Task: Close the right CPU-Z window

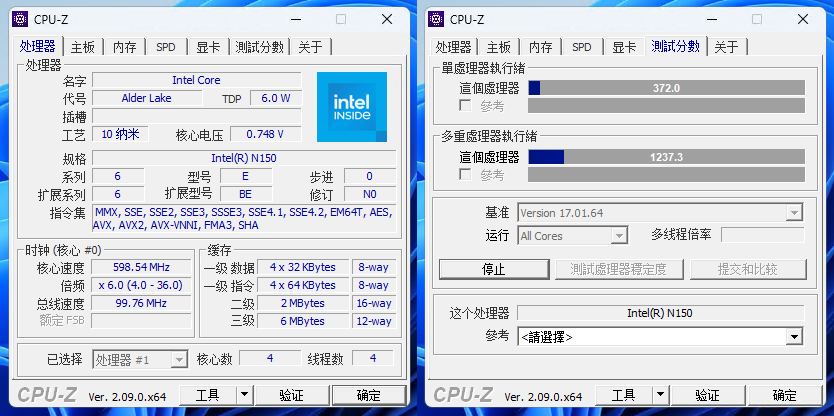Action: (x=803, y=19)
